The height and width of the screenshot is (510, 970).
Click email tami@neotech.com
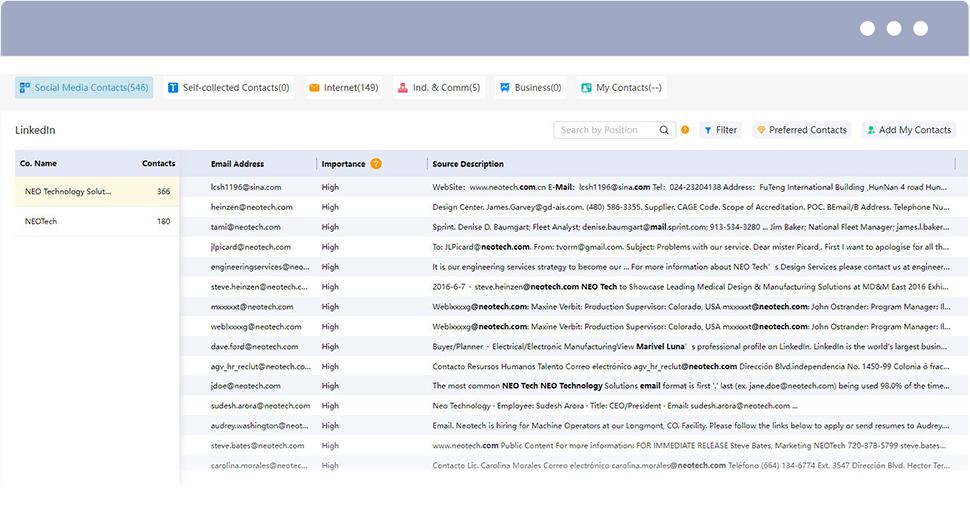pos(246,227)
